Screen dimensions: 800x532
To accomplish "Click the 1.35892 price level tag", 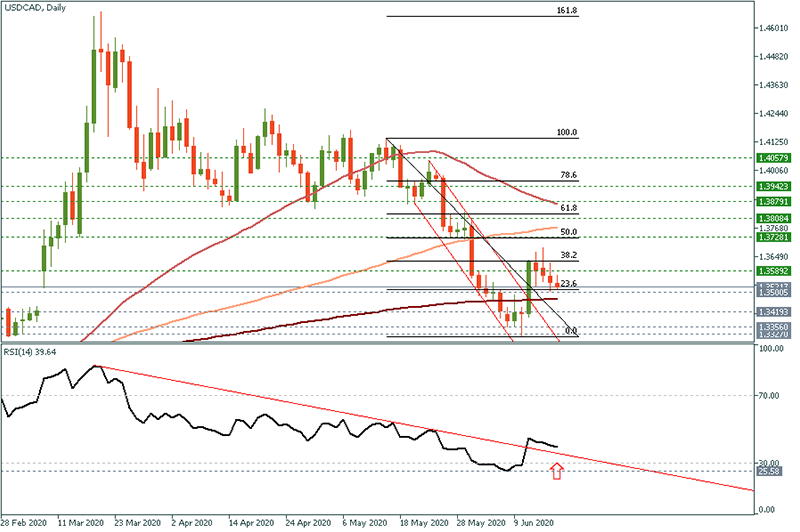I will click(773, 271).
